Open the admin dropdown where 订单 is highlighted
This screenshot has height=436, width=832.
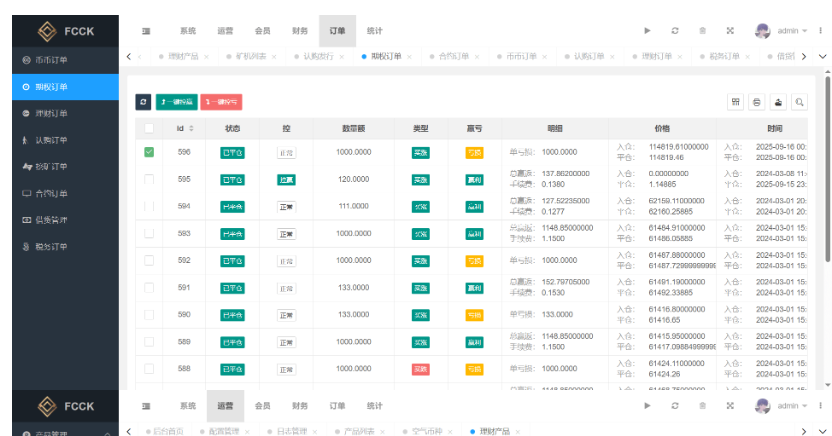pyautogui.click(x=793, y=31)
